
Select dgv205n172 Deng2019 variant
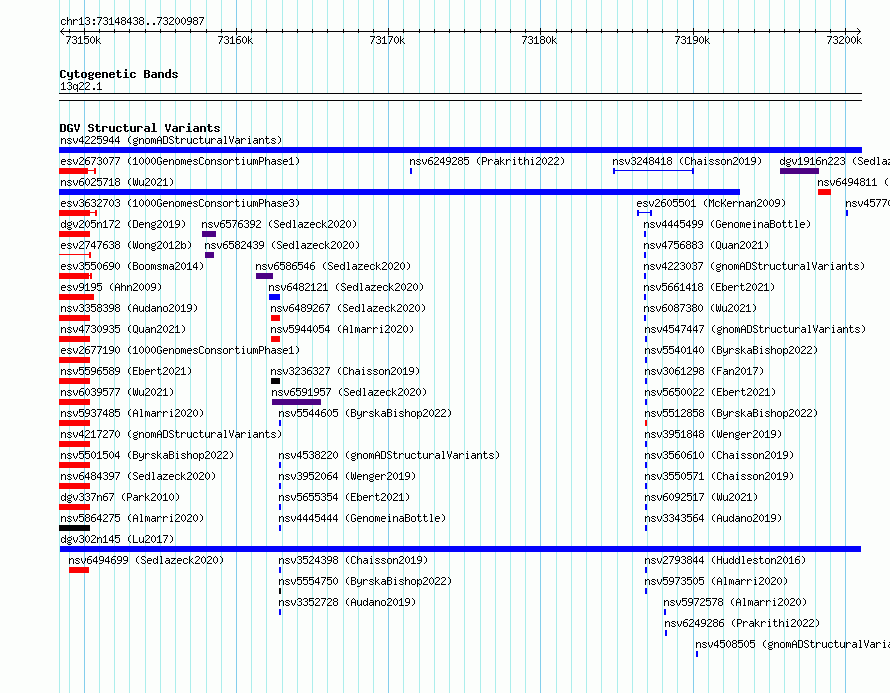(x=123, y=224)
